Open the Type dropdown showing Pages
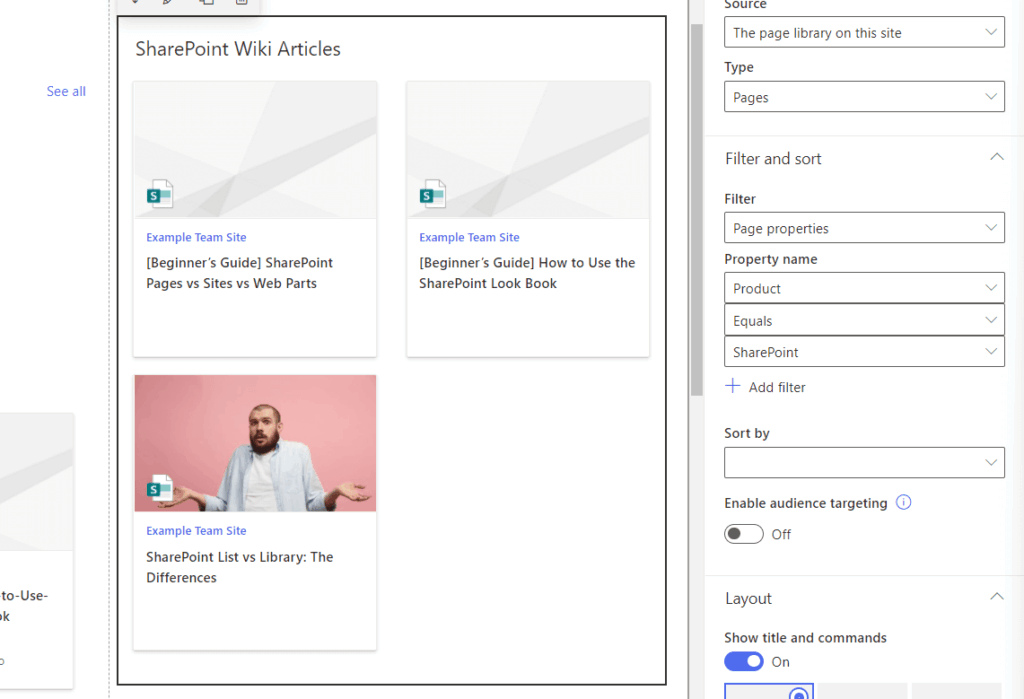Image resolution: width=1024 pixels, height=699 pixels. click(x=864, y=97)
